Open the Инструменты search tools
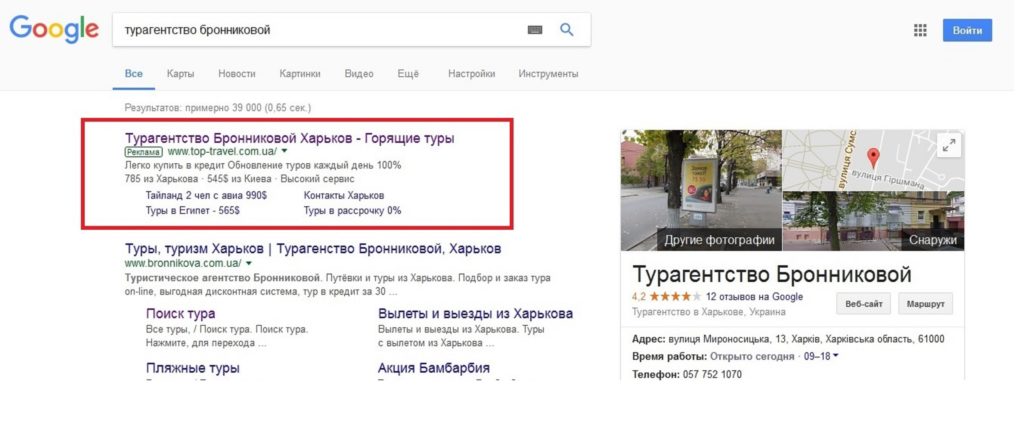 coord(548,74)
